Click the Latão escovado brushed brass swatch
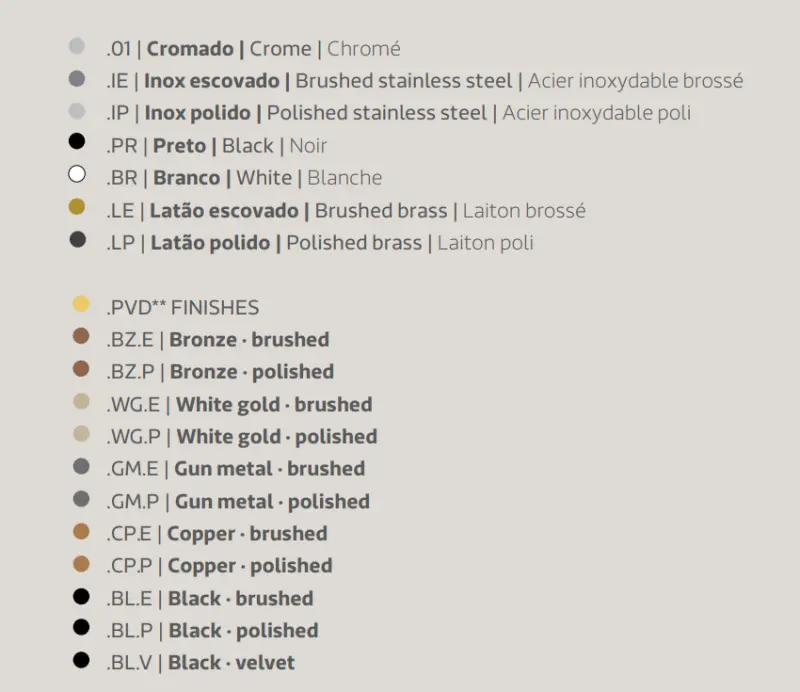 [x=77, y=208]
